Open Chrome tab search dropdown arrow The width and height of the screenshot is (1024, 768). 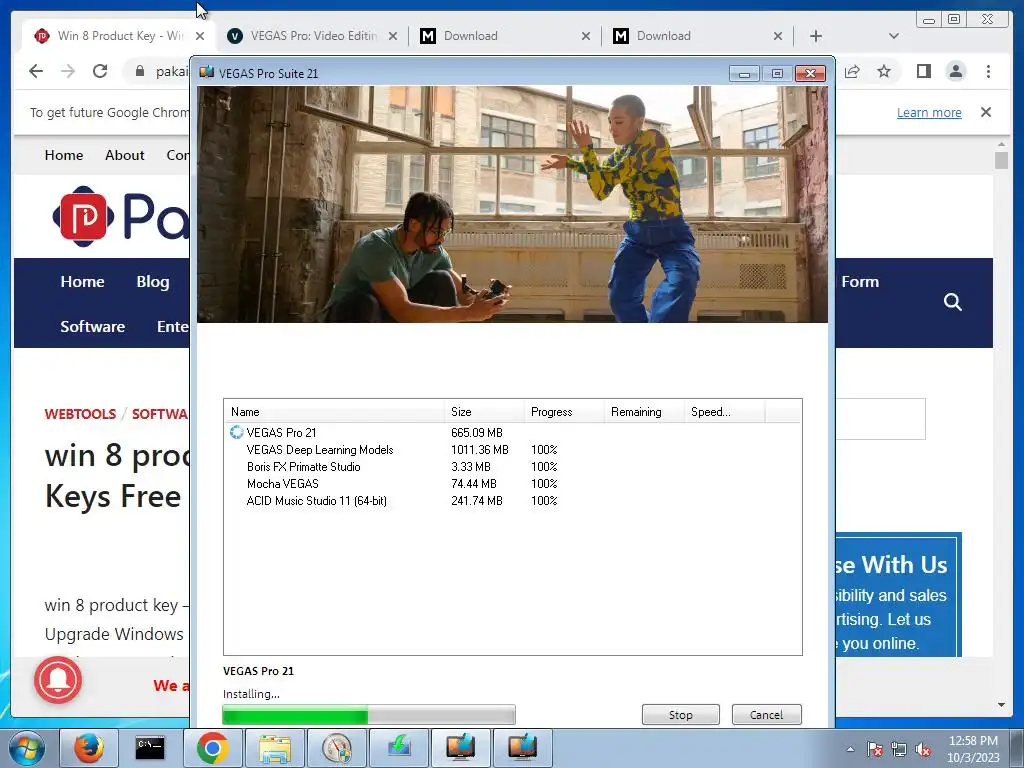[893, 36]
